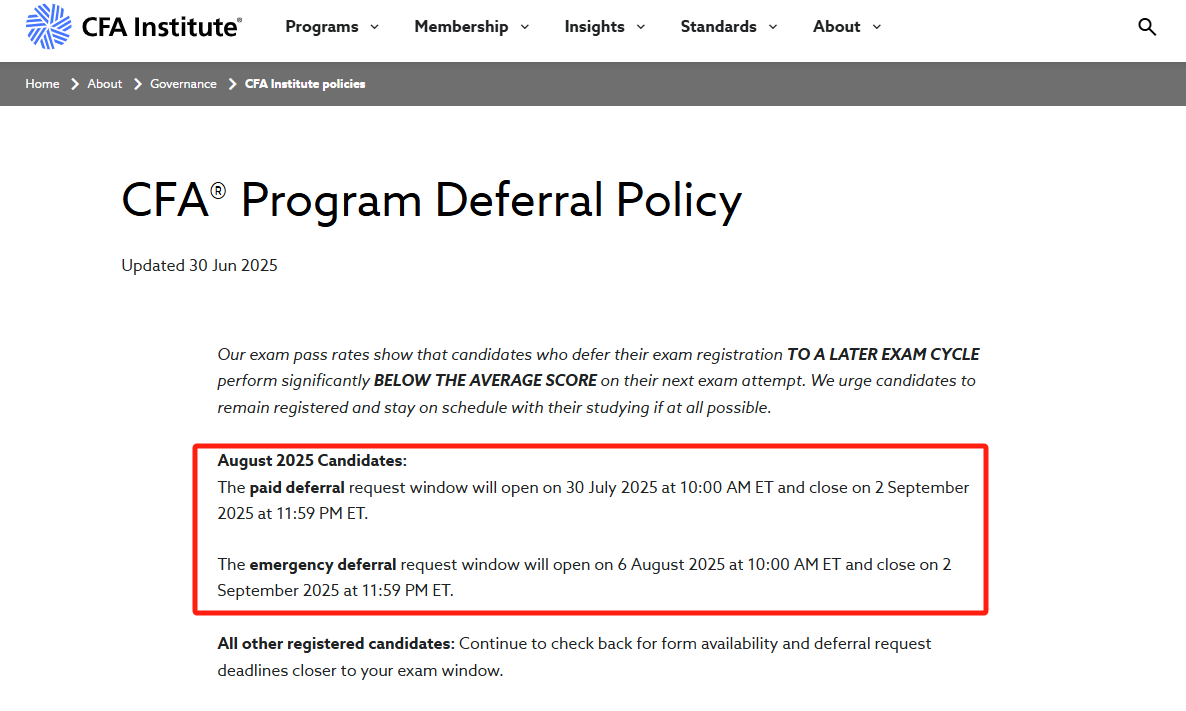Expand the chevron next to Membership
The width and height of the screenshot is (1186, 711).
click(x=525, y=27)
